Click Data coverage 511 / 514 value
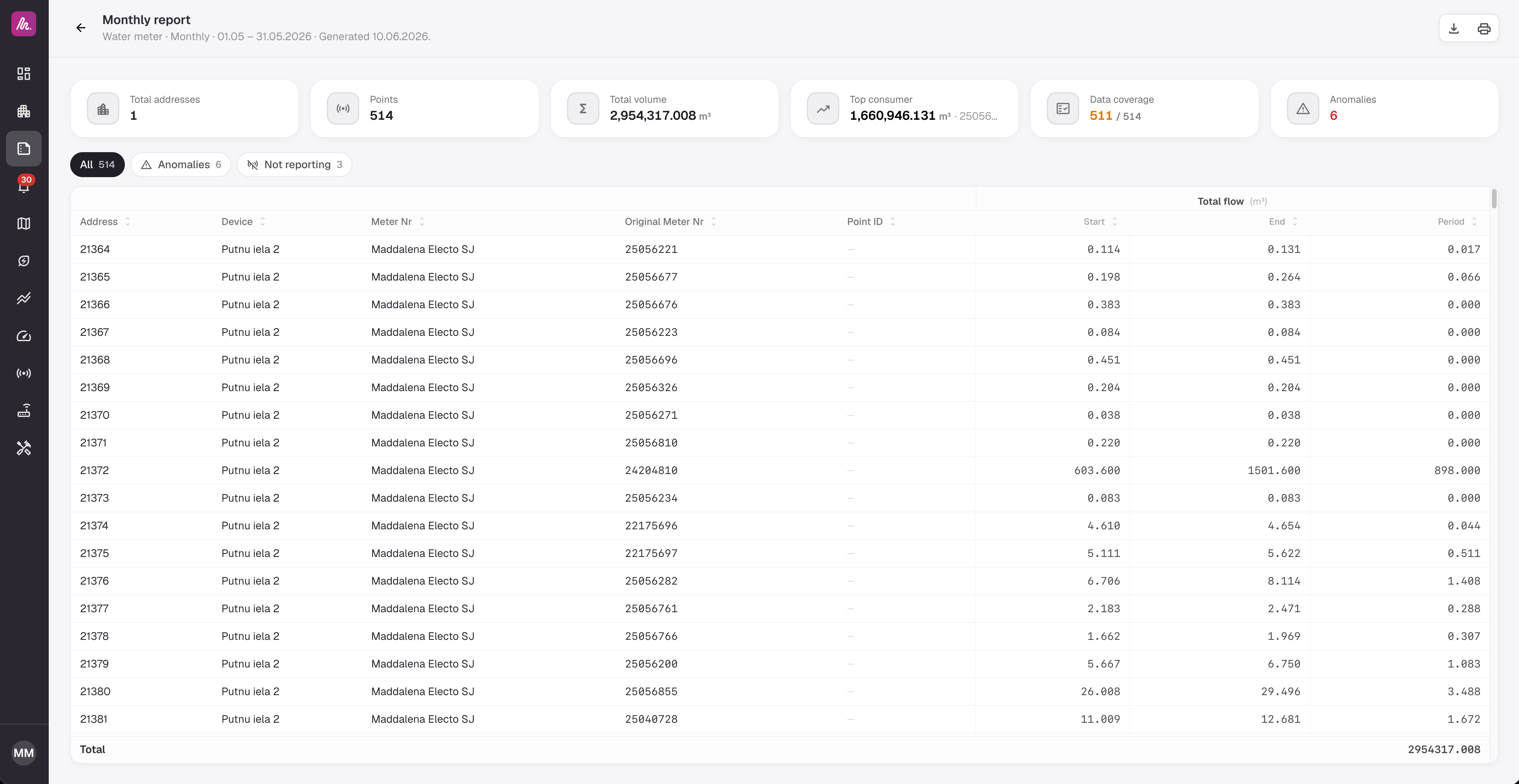 (1115, 116)
